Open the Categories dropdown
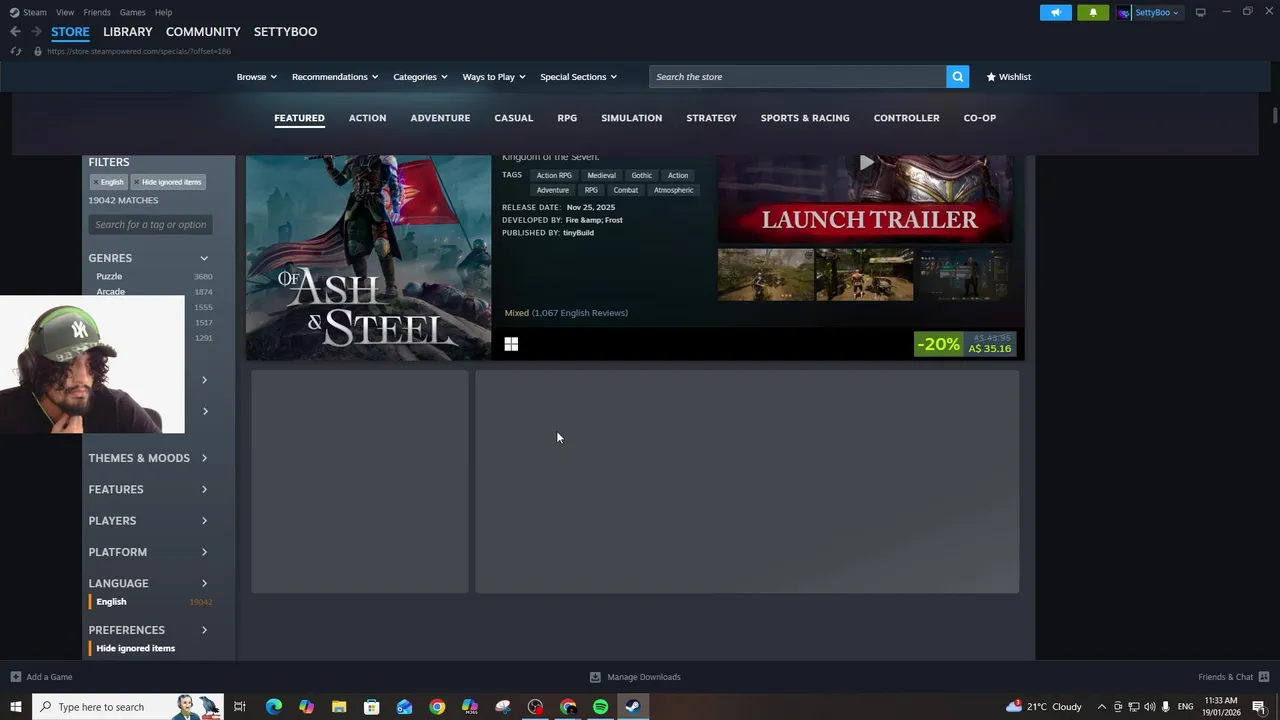1280x720 pixels. click(420, 77)
